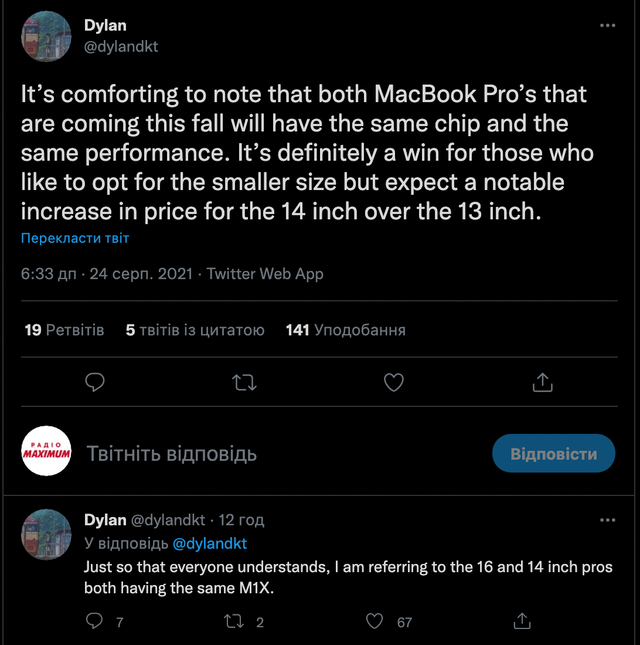This screenshot has height=645, width=640.
Task: Click the retweet icon under main tweet
Action: click(x=245, y=382)
